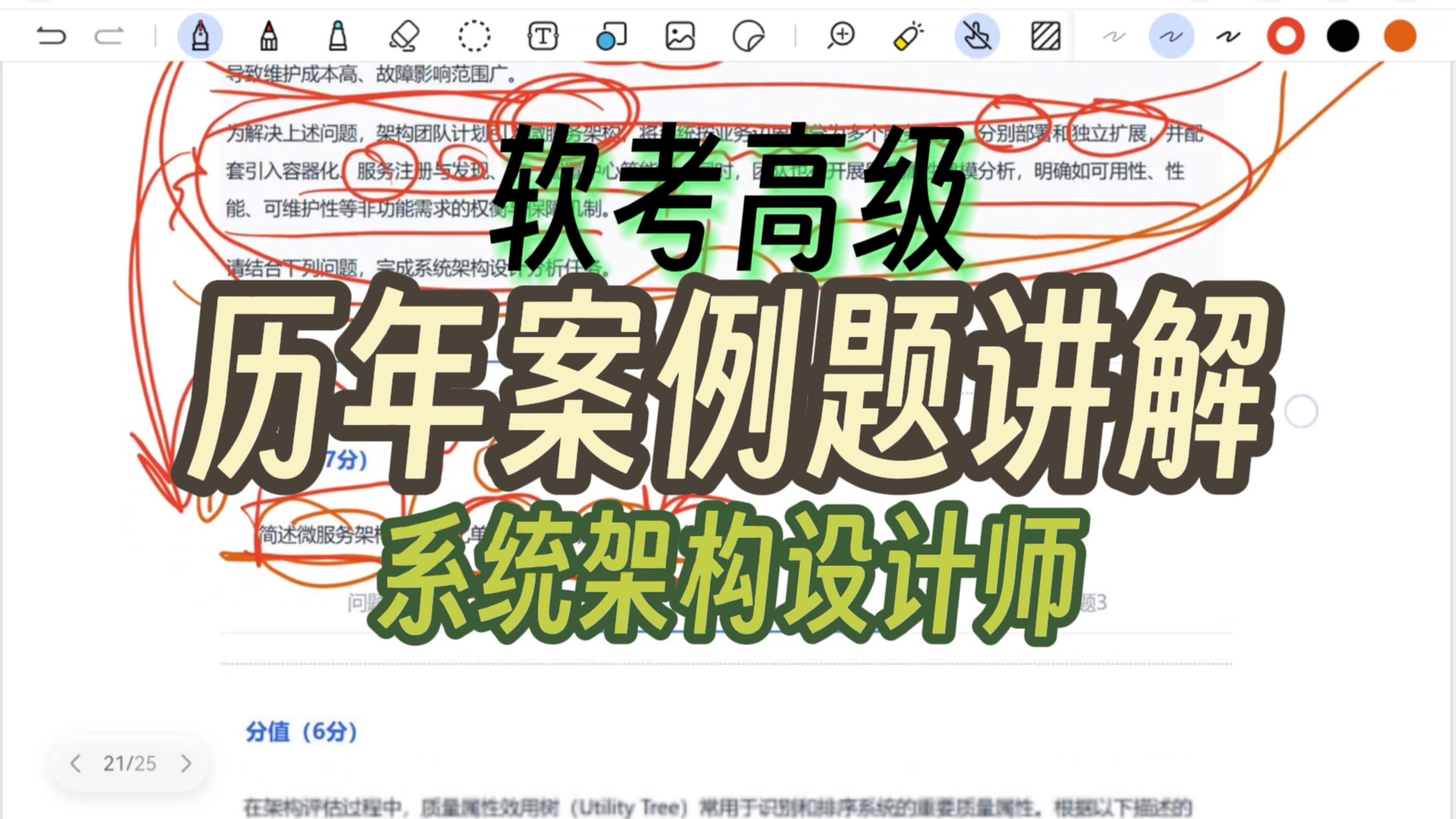The height and width of the screenshot is (819, 1456).
Task: Open the zoom magnifier tool
Action: click(x=841, y=36)
